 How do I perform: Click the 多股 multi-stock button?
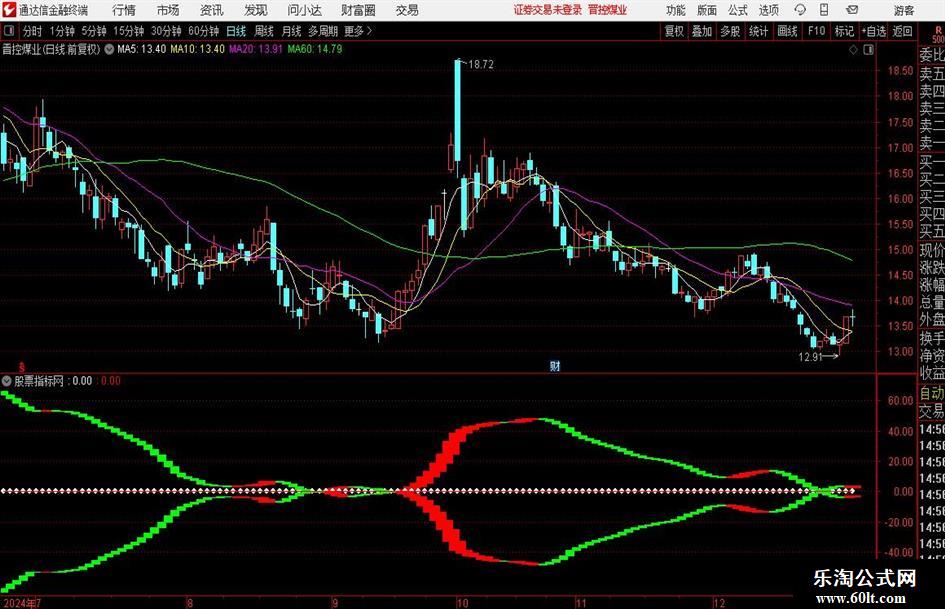(x=730, y=31)
